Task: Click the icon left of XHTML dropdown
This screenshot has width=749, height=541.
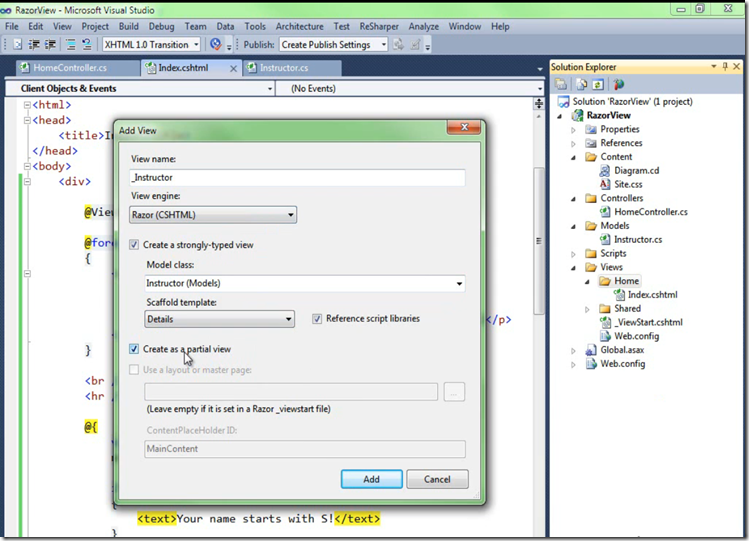Action: click(87, 44)
